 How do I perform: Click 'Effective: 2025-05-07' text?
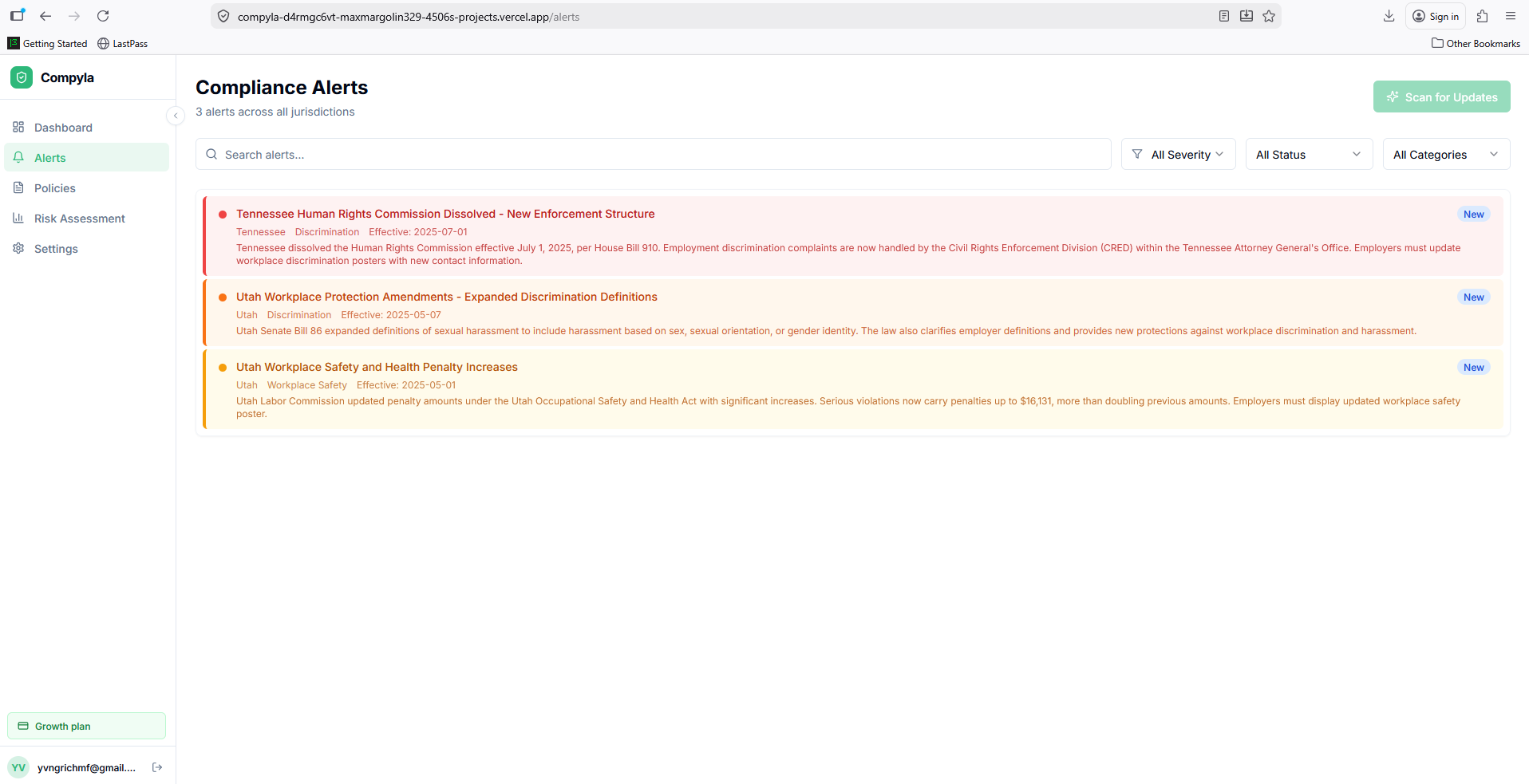point(391,315)
